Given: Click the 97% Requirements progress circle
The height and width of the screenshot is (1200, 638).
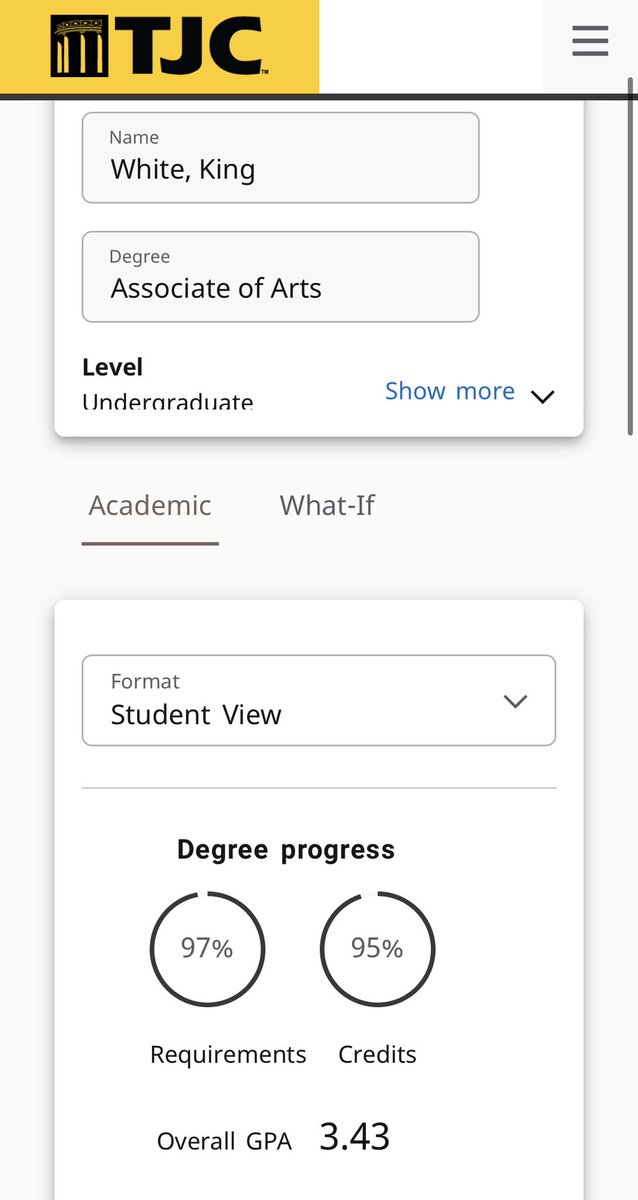Looking at the screenshot, I should pyautogui.click(x=207, y=948).
